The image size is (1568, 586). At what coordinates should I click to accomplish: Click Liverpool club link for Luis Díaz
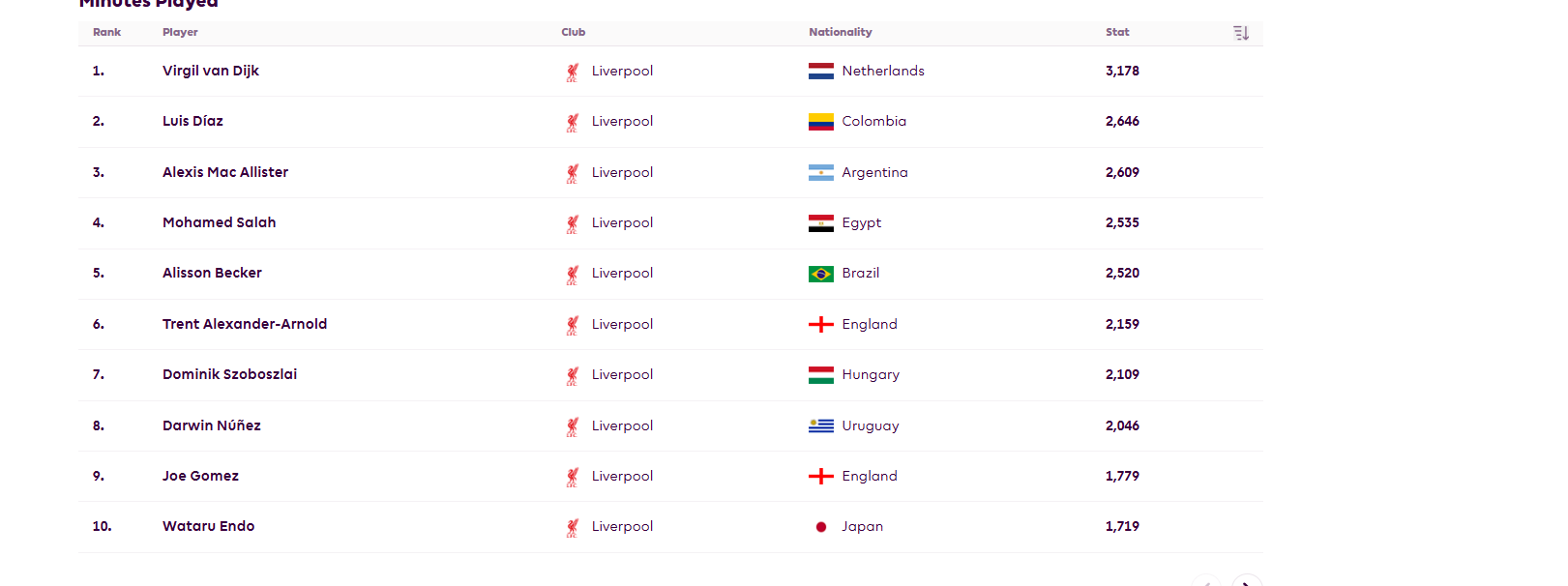622,121
